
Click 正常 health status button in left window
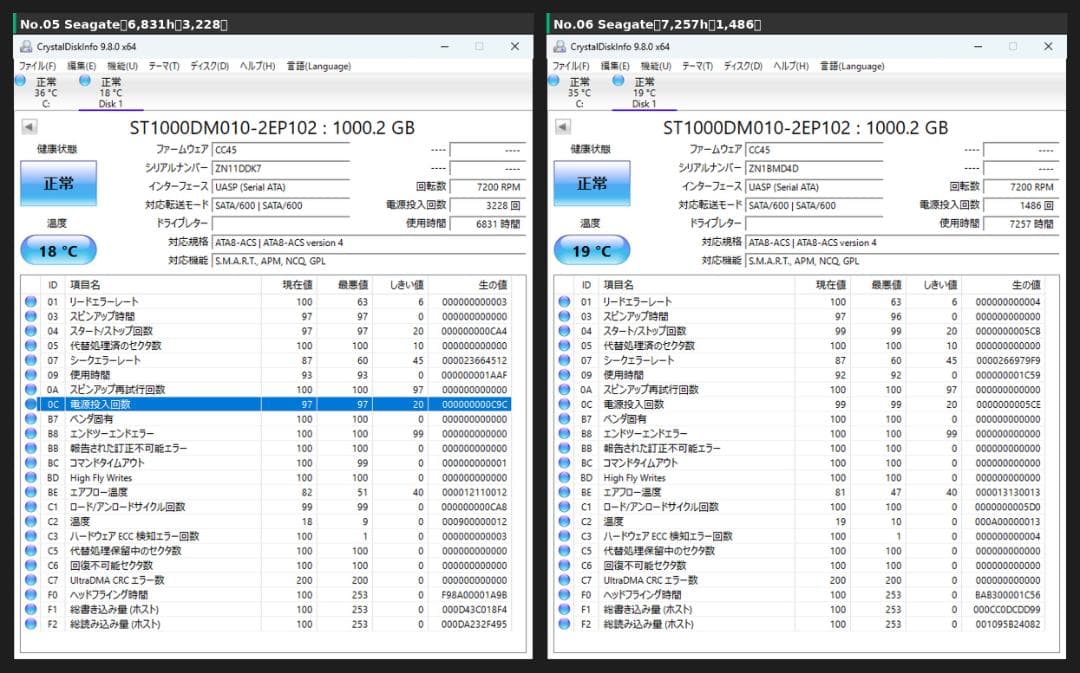[x=59, y=183]
